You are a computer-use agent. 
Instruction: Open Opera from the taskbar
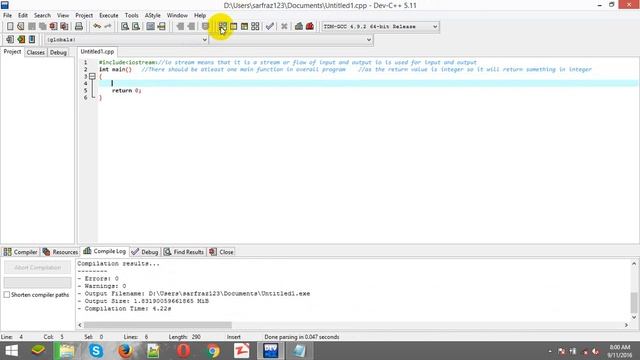(x=184, y=351)
